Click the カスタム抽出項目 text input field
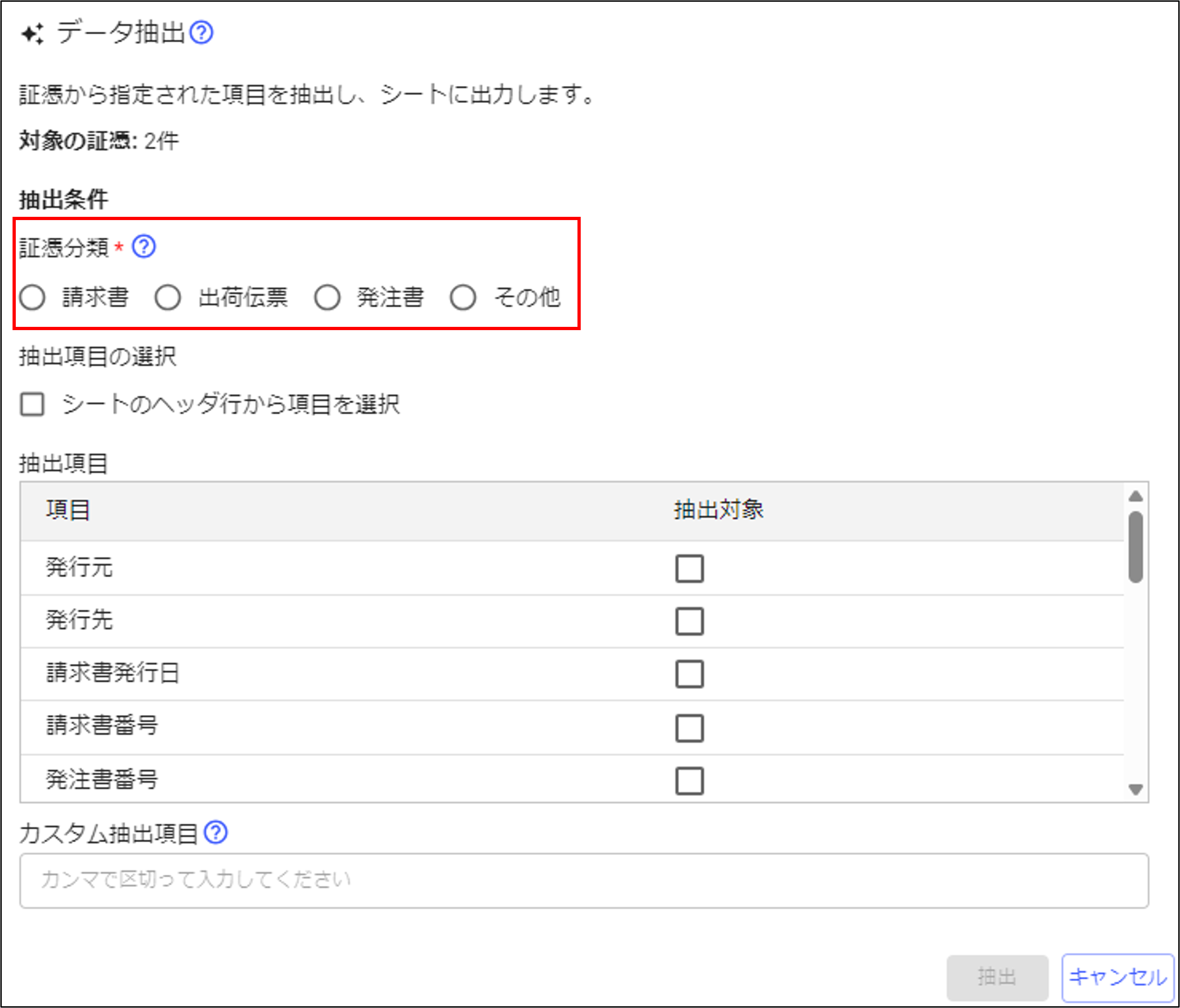The image size is (1180, 1008). (584, 880)
